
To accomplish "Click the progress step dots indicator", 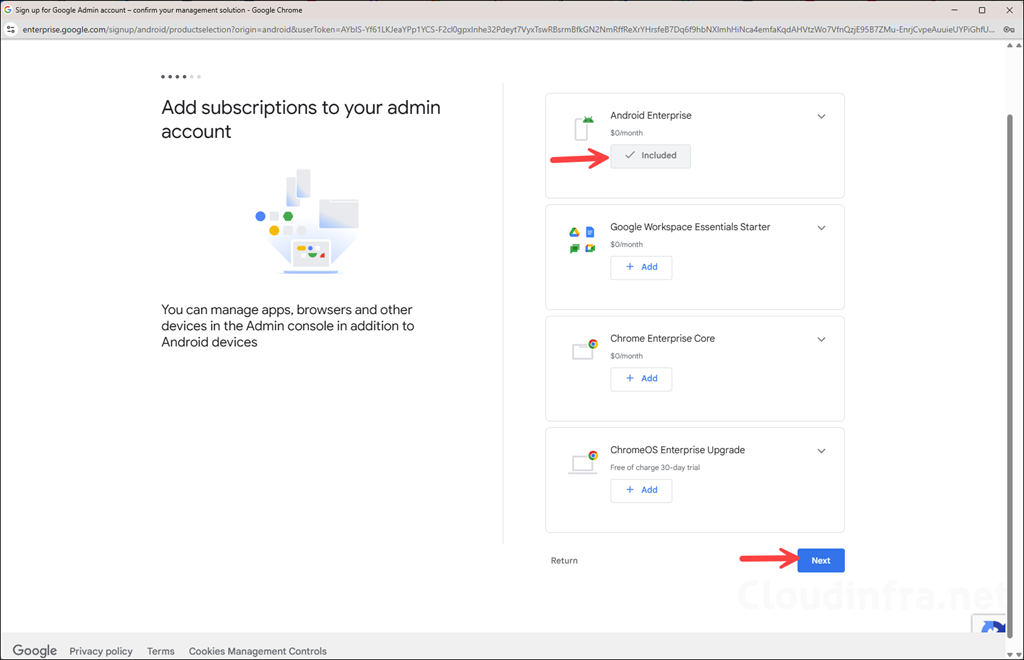I will (181, 76).
